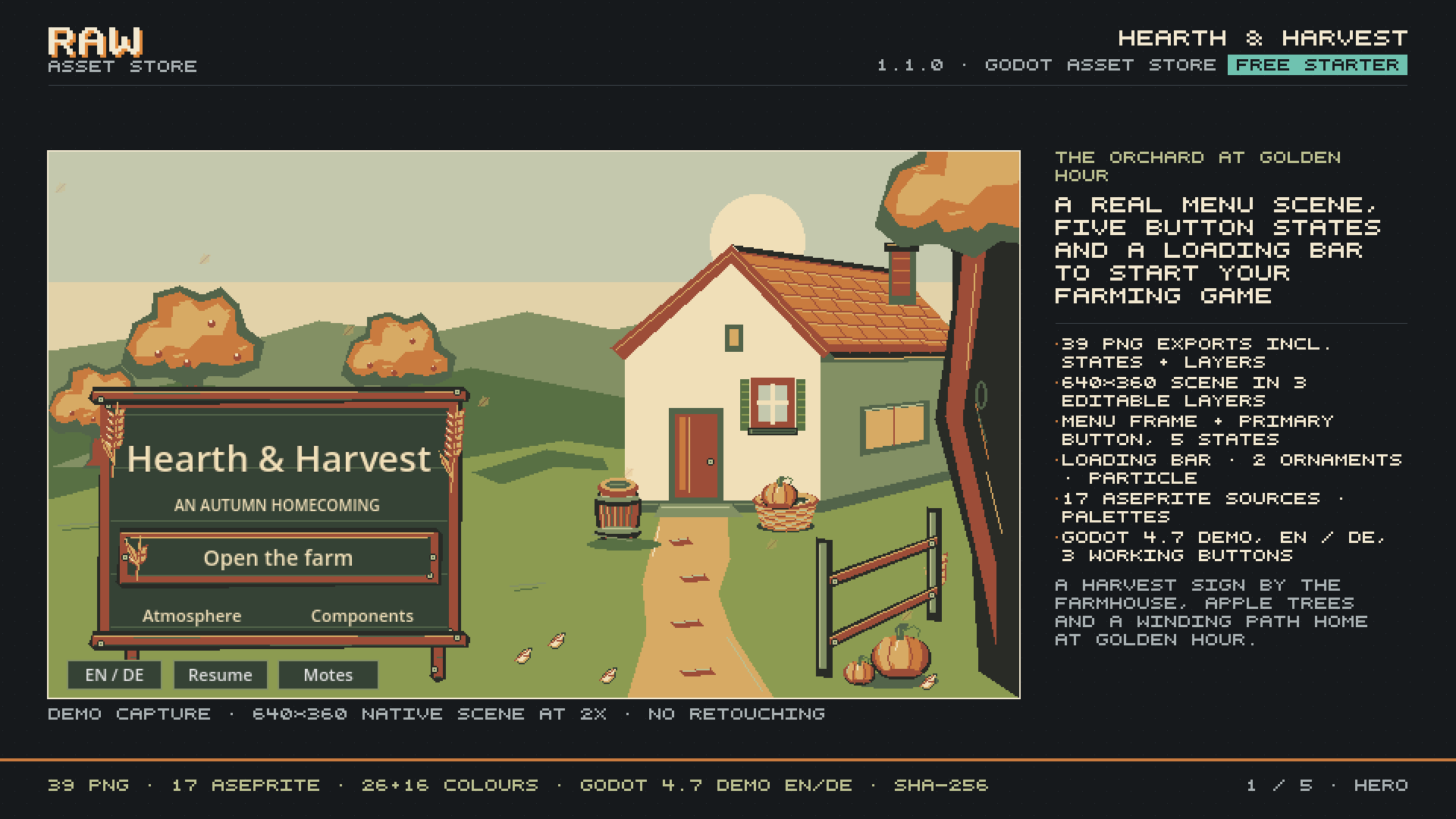Screen dimensions: 1456x819
Task: Select the Components menu option
Action: [x=362, y=616]
